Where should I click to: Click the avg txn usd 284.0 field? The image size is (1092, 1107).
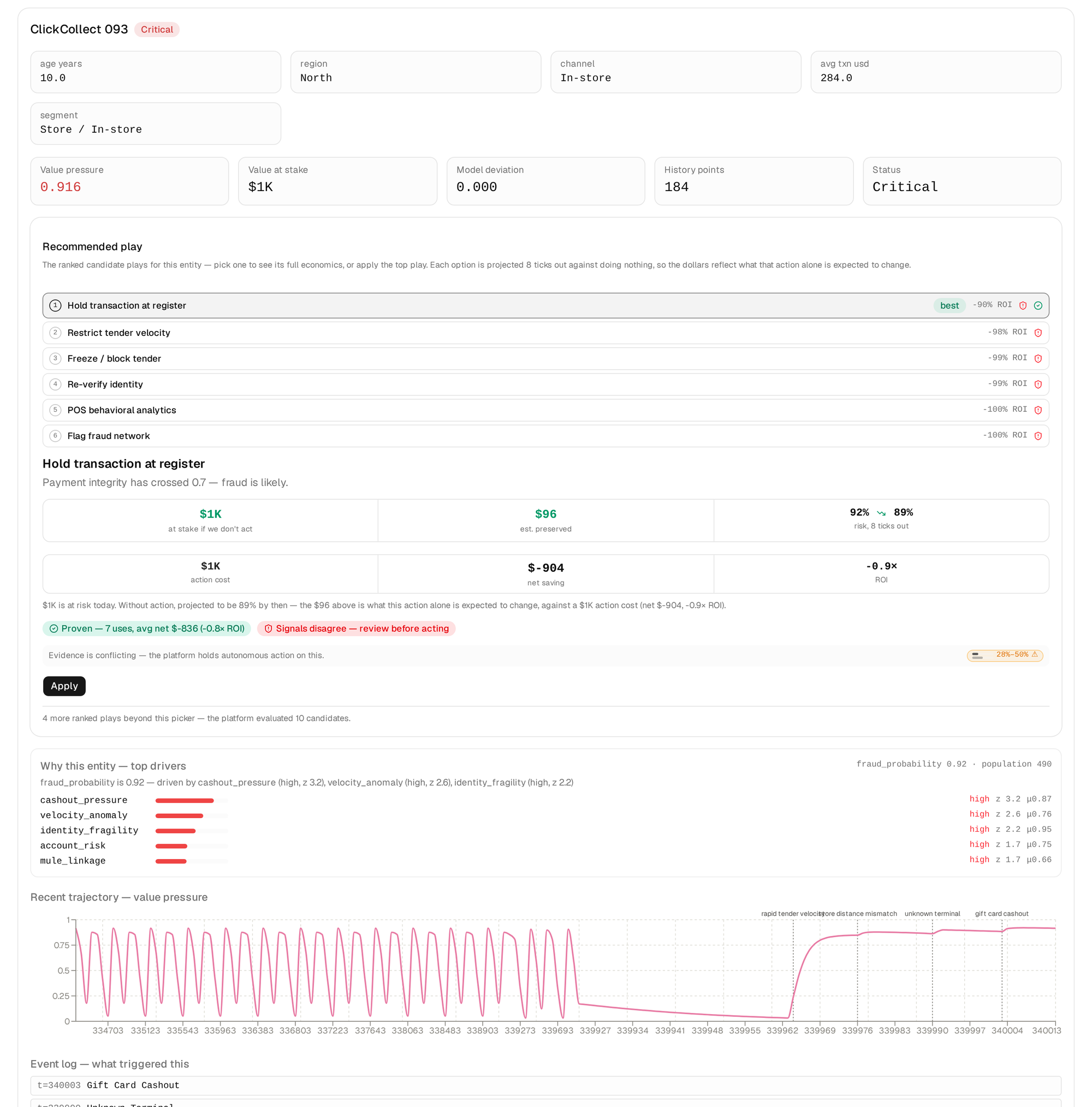point(936,72)
